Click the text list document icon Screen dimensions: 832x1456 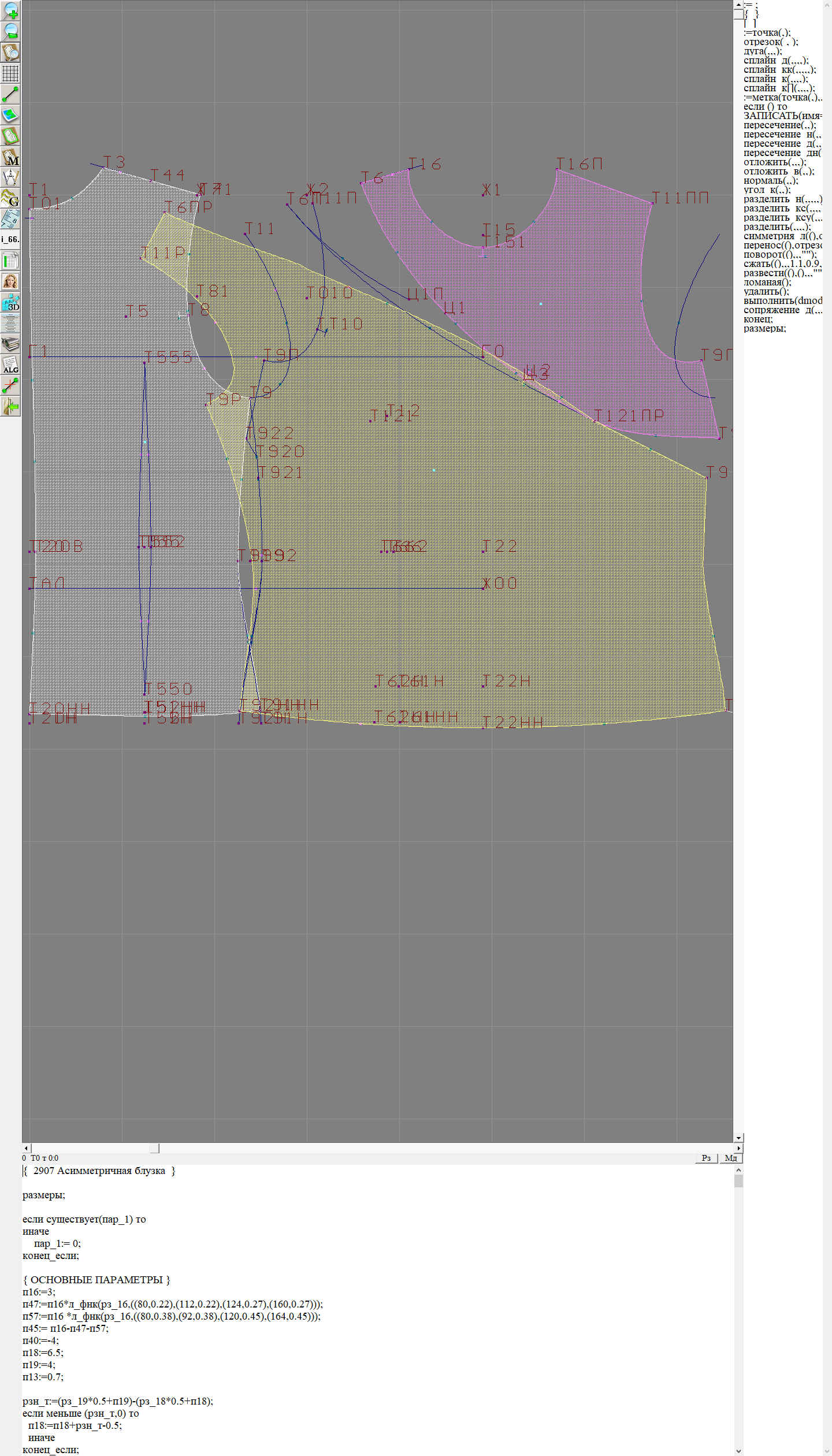10,322
